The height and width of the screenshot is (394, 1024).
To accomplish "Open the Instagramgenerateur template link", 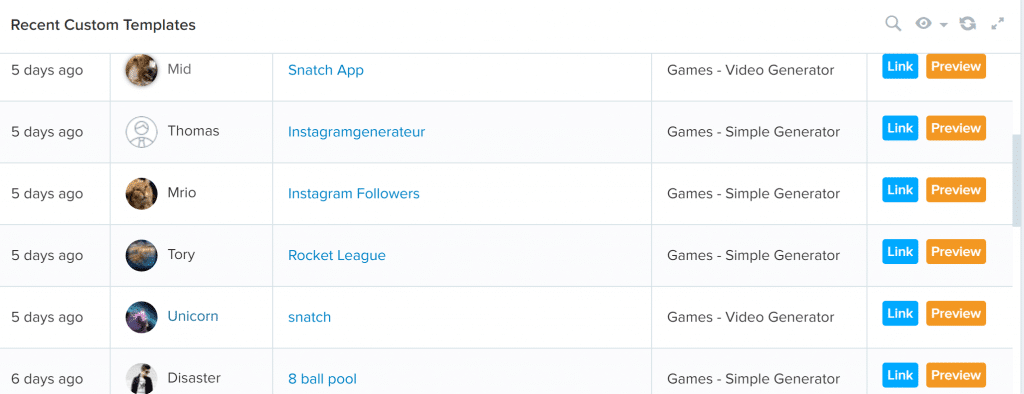I will tap(356, 132).
